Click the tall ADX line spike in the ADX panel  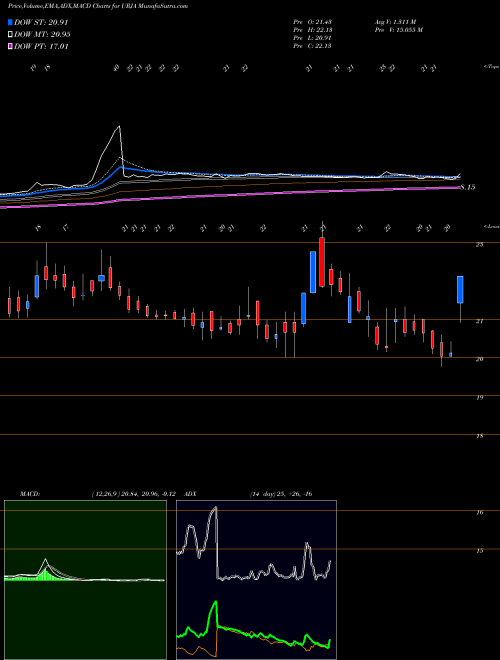click(216, 543)
